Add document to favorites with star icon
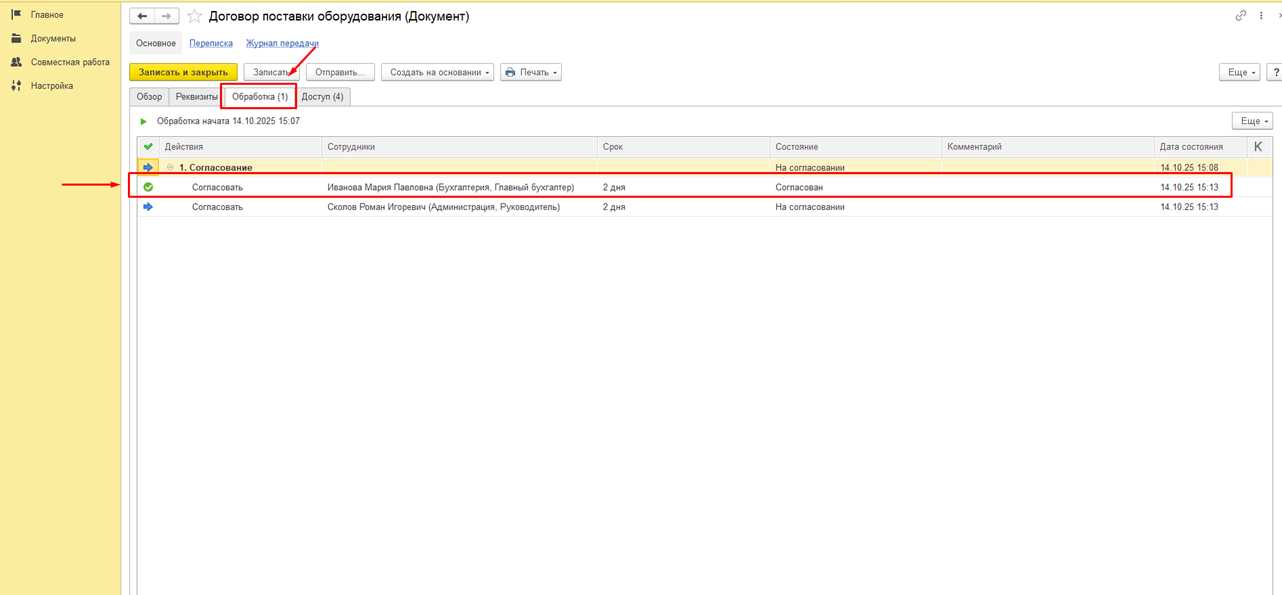 194,16
